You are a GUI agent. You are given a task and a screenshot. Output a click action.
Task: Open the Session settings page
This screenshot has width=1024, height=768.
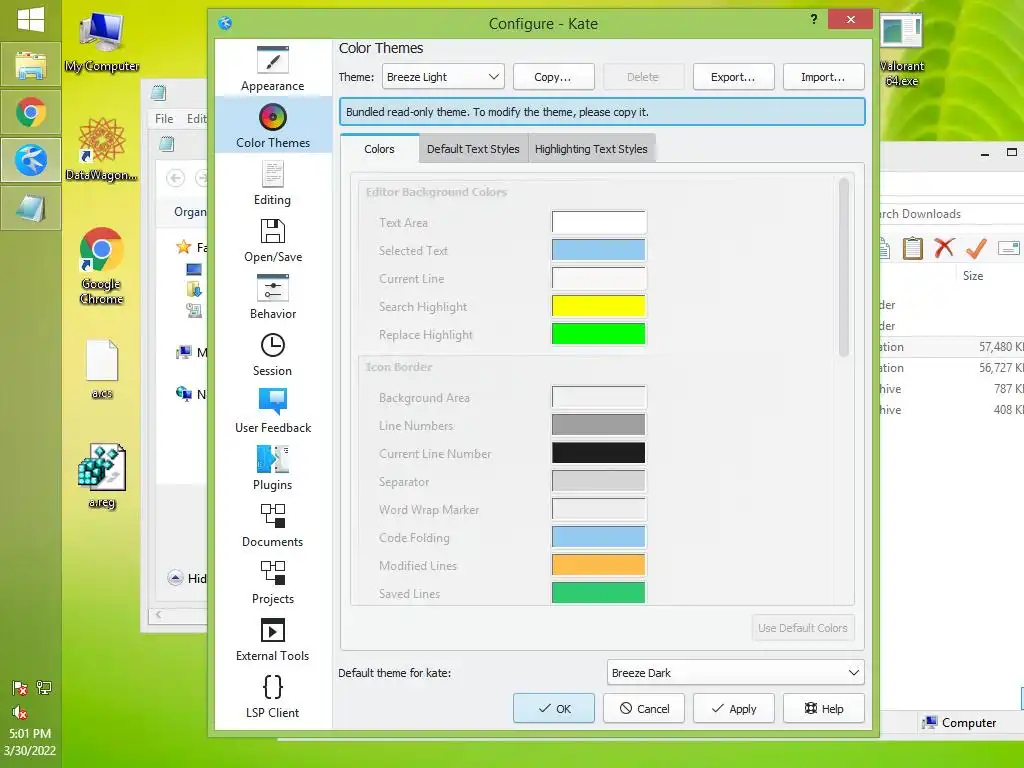point(272,354)
